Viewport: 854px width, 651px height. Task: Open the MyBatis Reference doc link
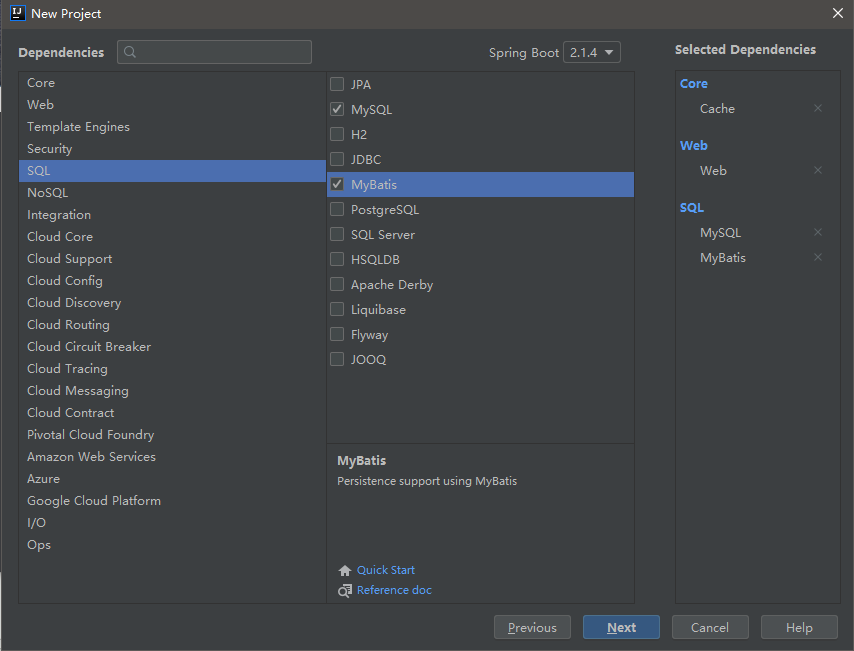394,591
